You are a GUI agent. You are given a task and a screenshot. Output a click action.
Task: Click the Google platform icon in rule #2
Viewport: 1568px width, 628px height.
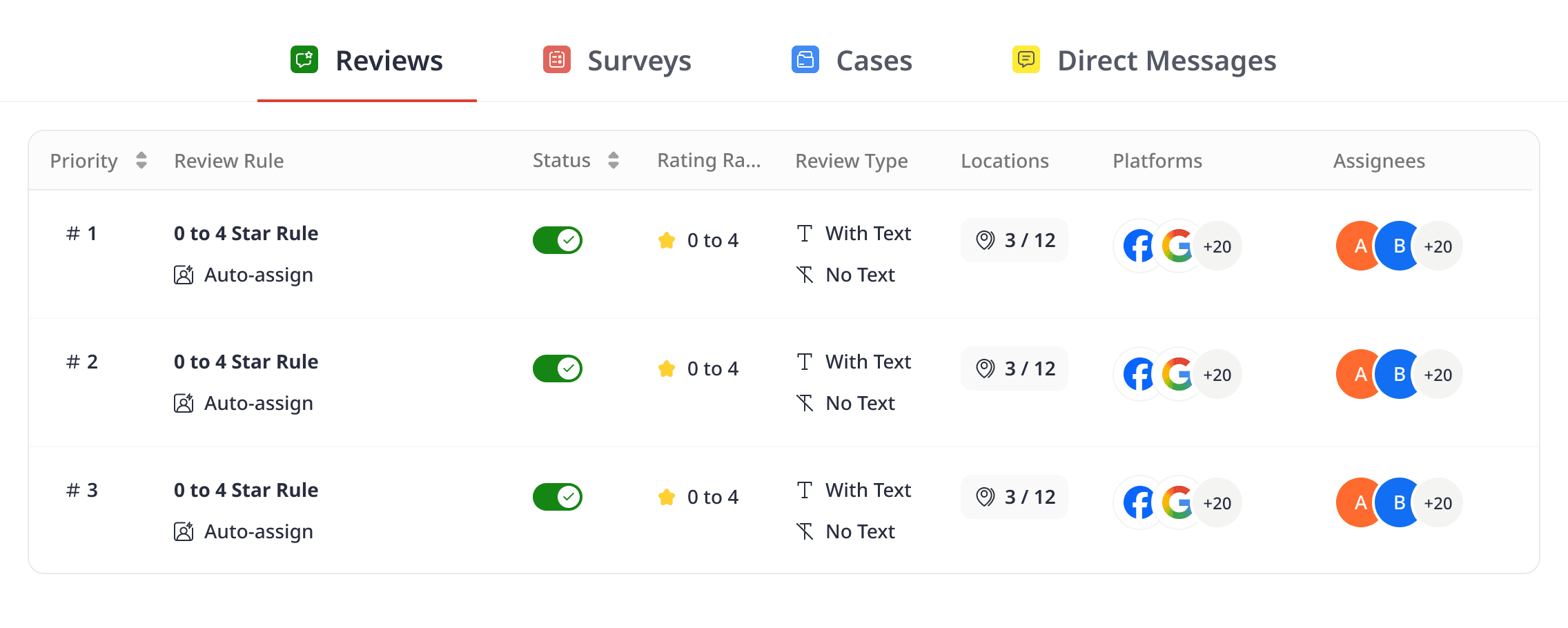(x=1177, y=375)
